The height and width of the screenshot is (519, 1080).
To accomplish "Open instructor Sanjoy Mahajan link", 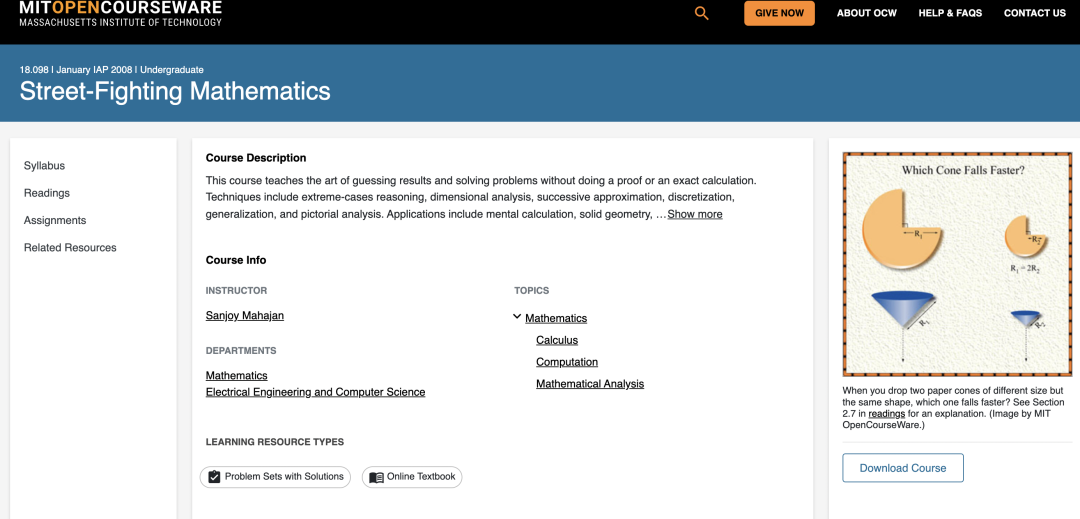I will (x=245, y=316).
